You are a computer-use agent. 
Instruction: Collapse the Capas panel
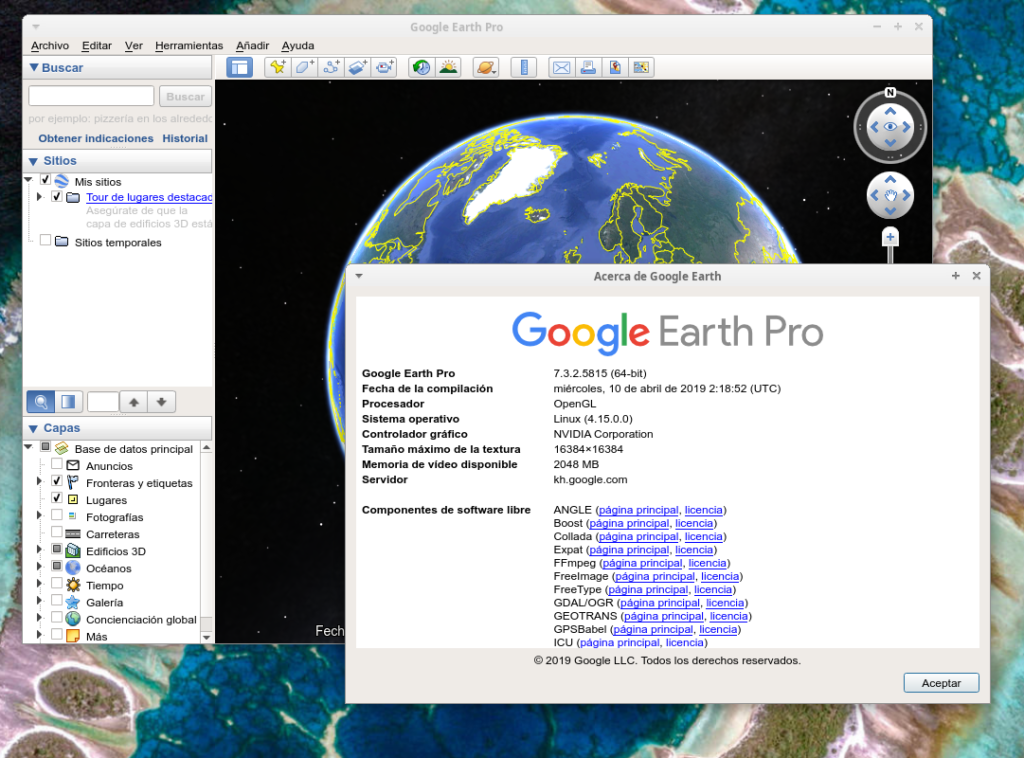[x=34, y=428]
